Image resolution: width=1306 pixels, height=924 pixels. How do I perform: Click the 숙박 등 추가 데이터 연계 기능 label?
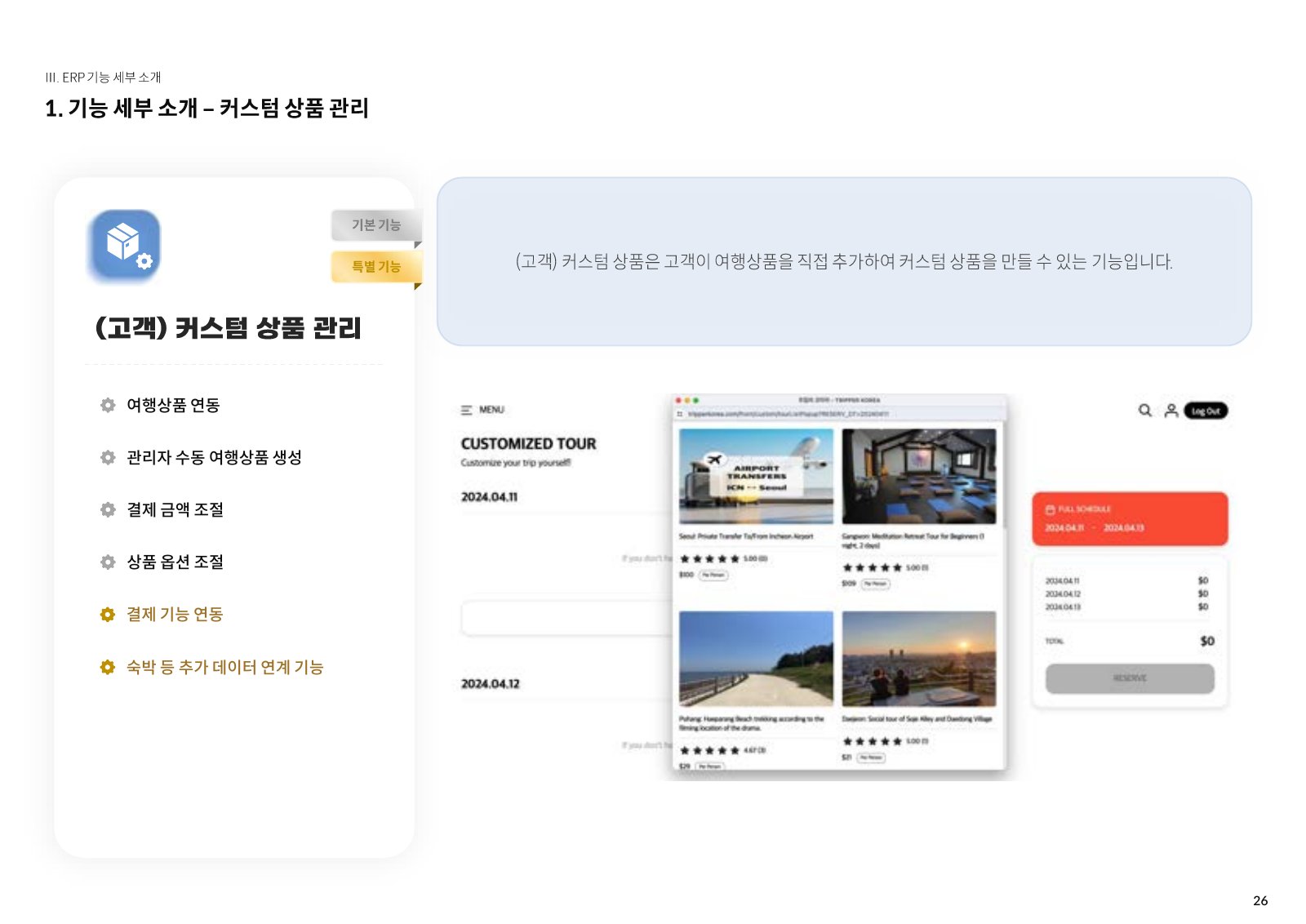[x=225, y=667]
